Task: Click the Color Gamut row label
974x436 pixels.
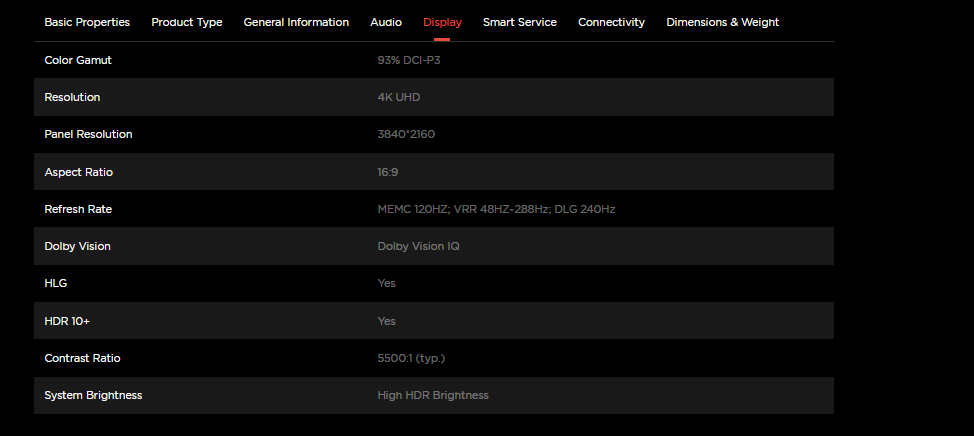Action: click(x=78, y=60)
